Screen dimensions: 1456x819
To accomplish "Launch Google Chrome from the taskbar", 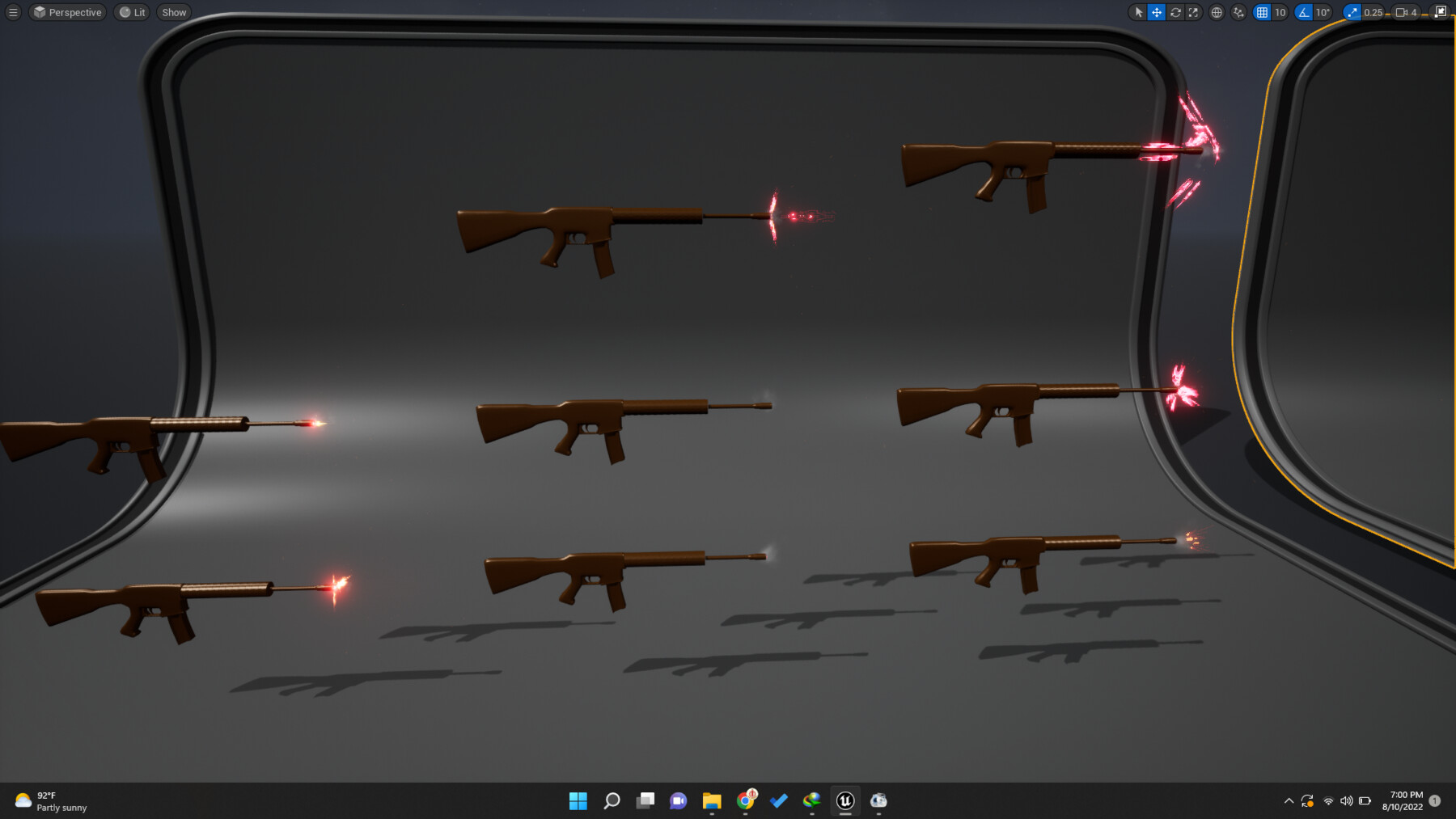I will click(x=745, y=801).
